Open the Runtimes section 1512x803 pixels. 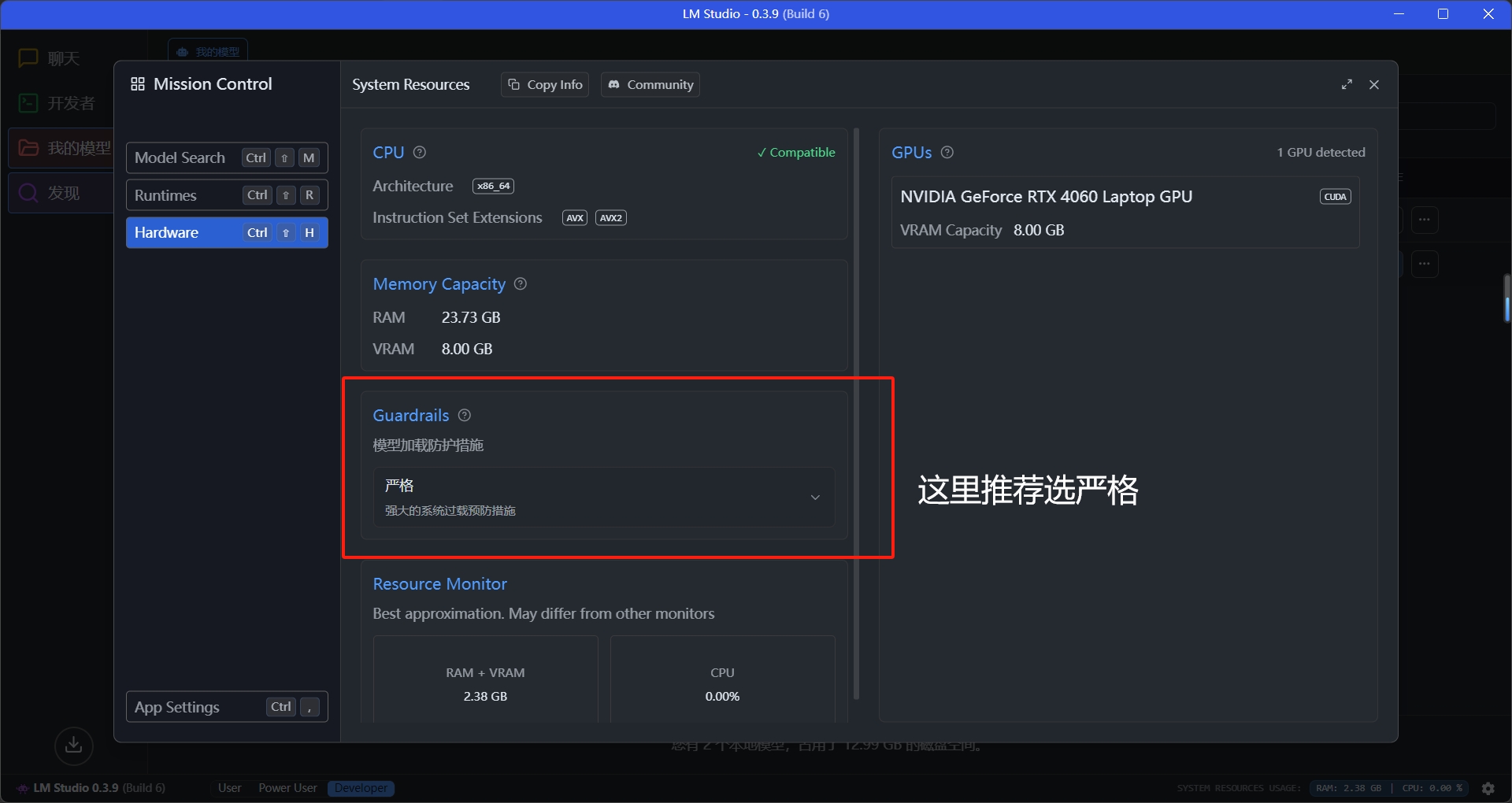pyautogui.click(x=227, y=195)
